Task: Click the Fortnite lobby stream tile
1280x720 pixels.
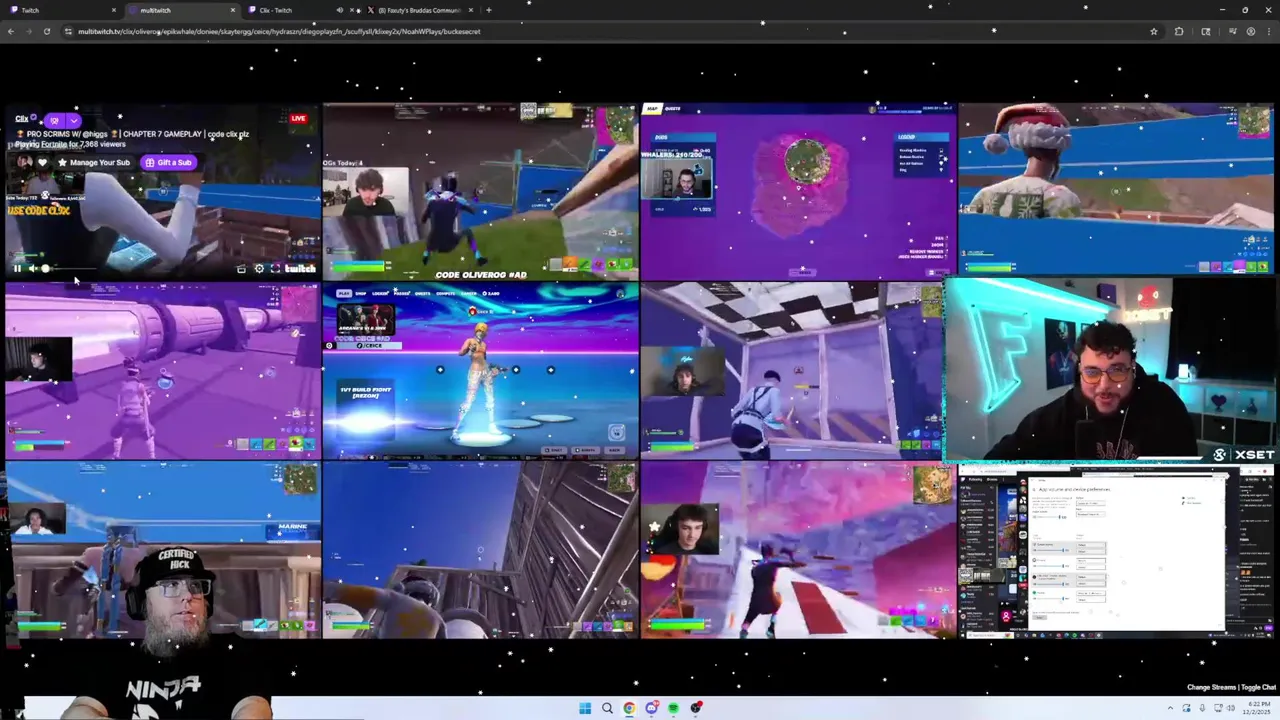Action: pyautogui.click(x=480, y=370)
